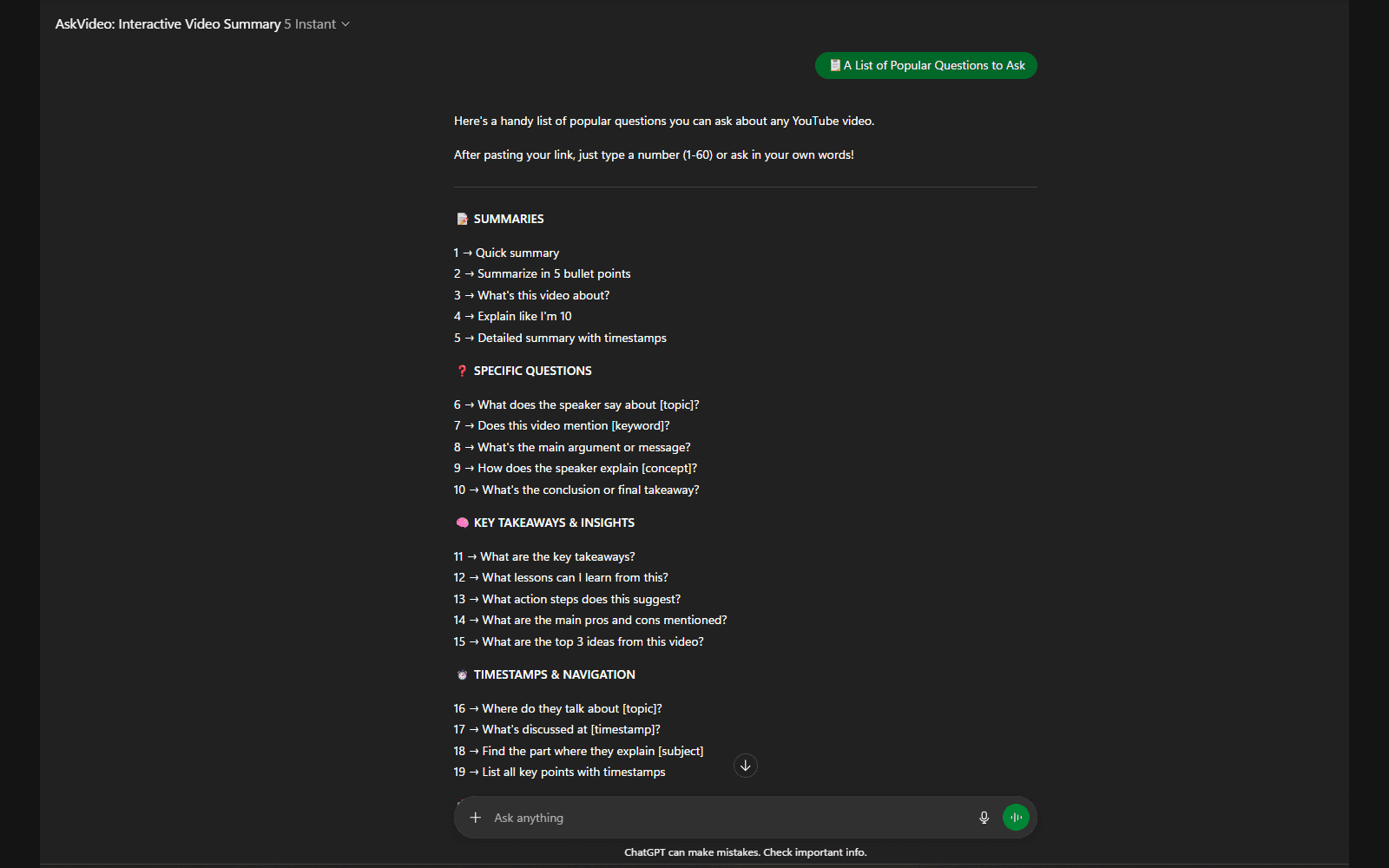
Task: Click the brain emoji beside KEY TAKEAWAYS
Action: click(461, 522)
